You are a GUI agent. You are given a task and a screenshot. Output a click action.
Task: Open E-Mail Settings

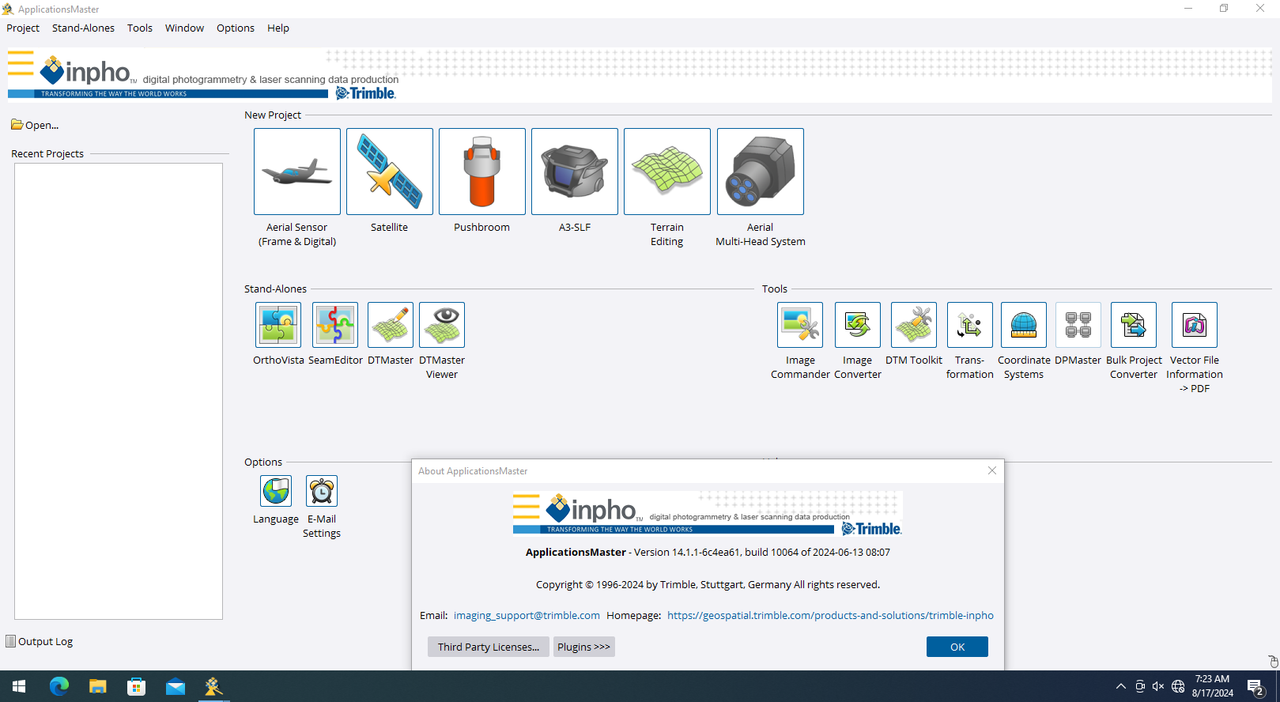coord(322,491)
